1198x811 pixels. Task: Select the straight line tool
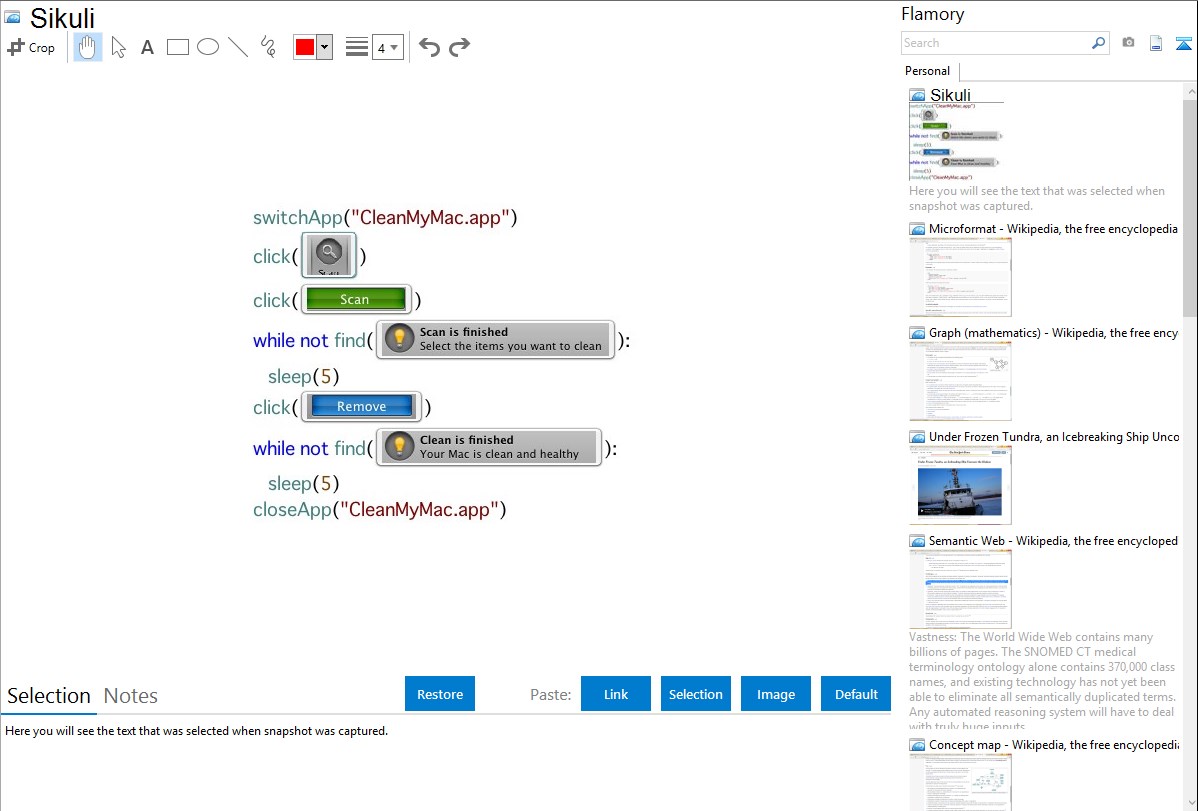point(238,47)
